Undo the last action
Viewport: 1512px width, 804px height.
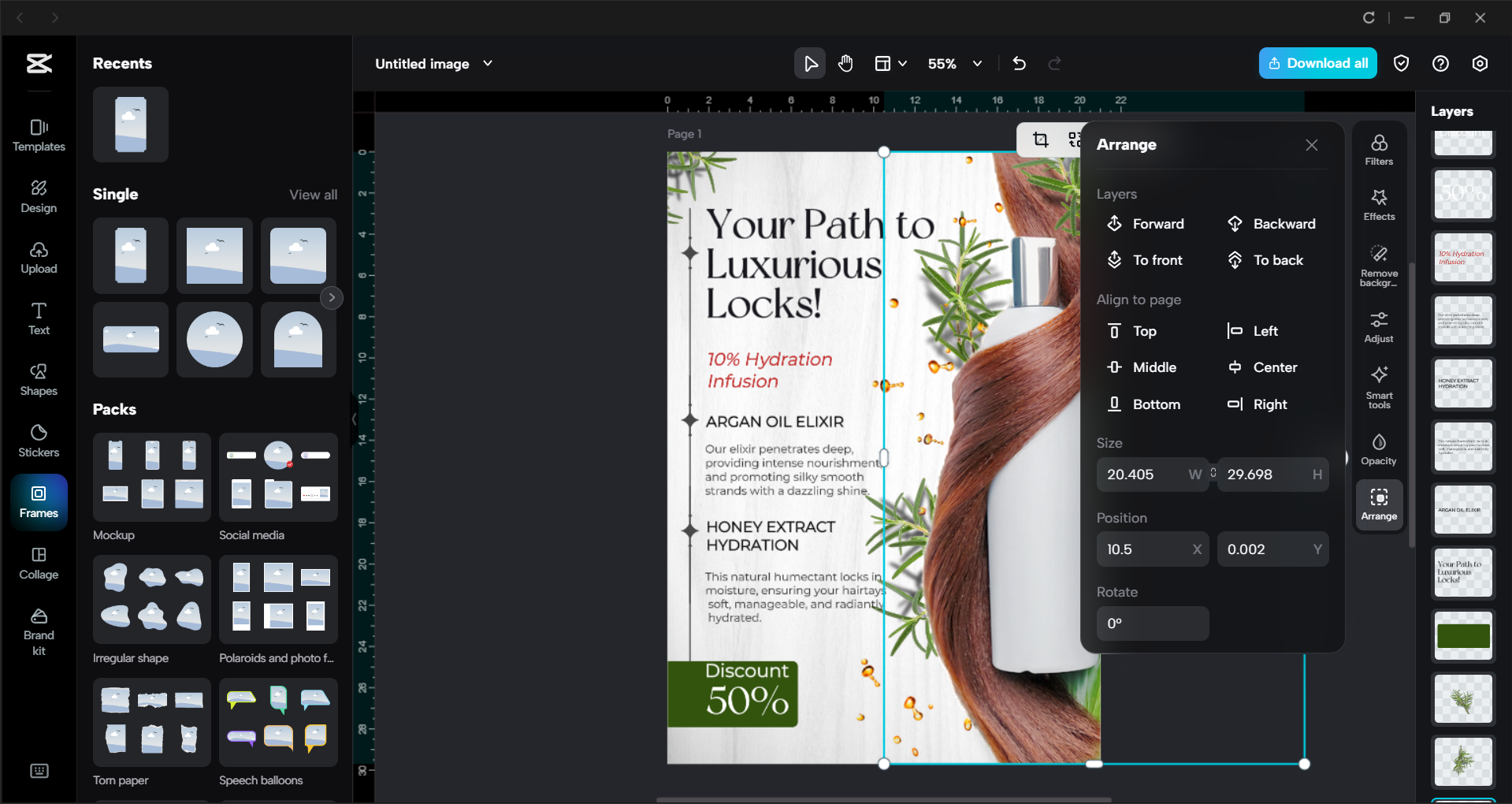point(1018,63)
